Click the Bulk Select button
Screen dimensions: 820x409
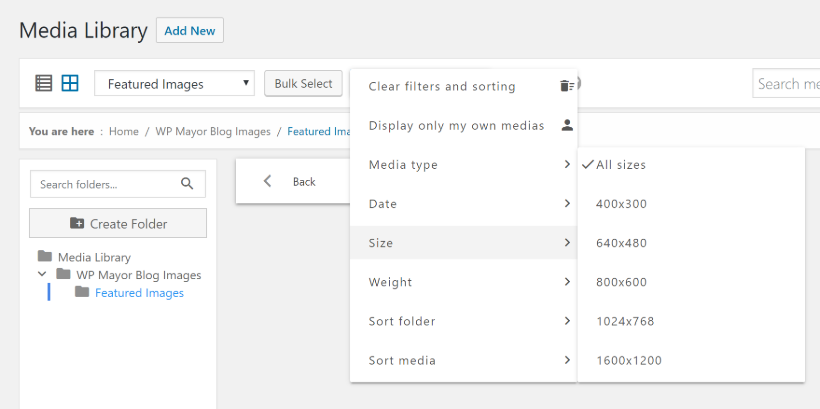(x=303, y=84)
